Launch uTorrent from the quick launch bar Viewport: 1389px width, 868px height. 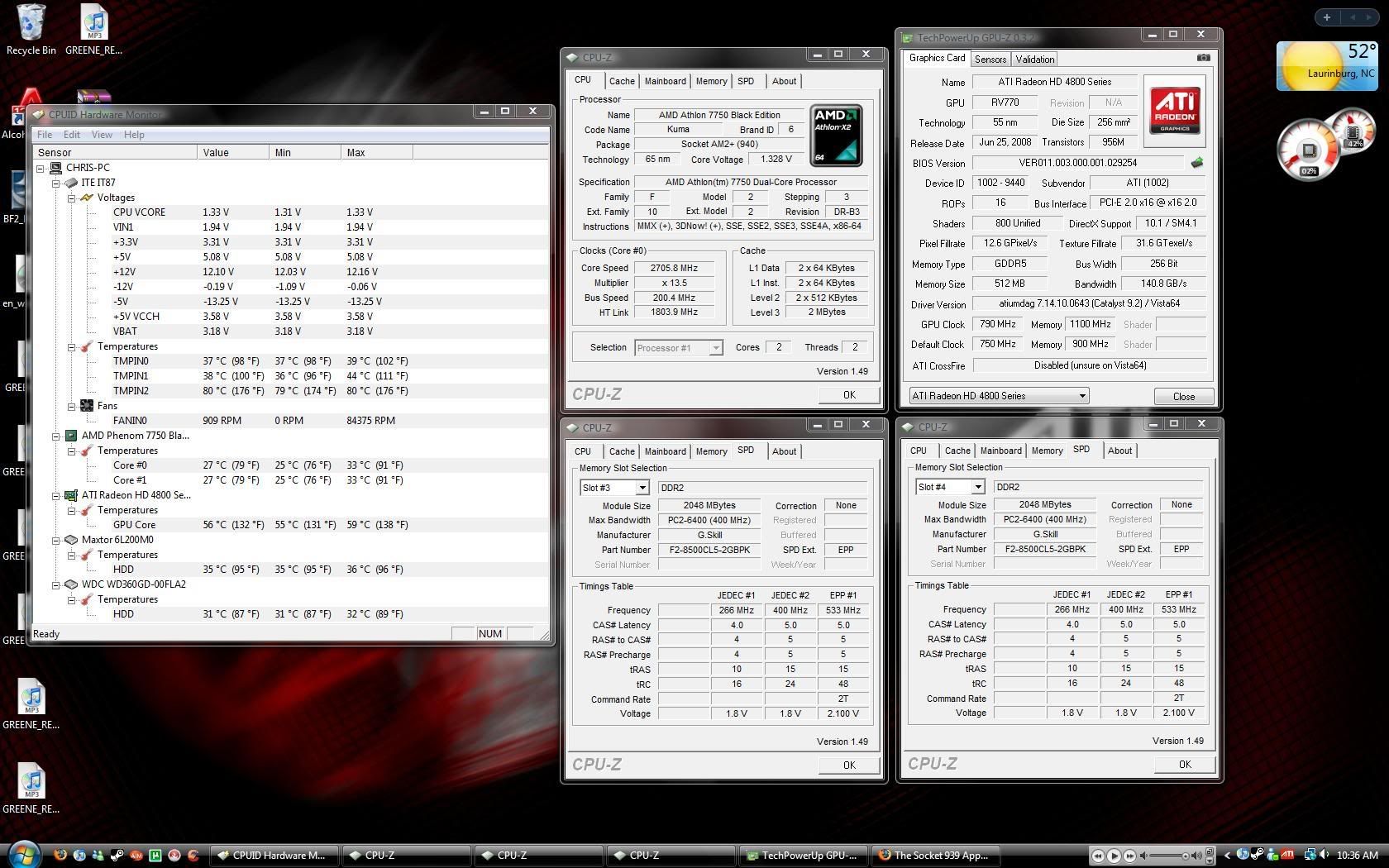155,855
